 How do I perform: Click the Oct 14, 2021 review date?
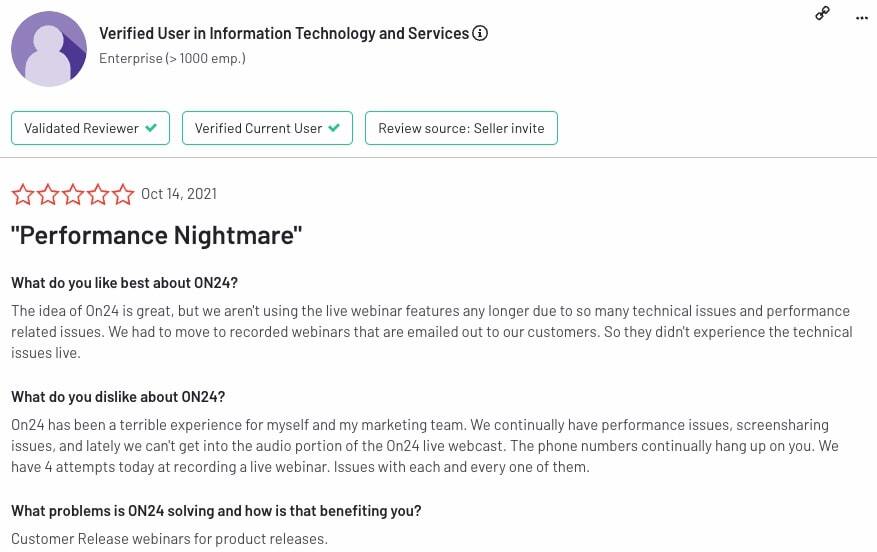pos(179,194)
